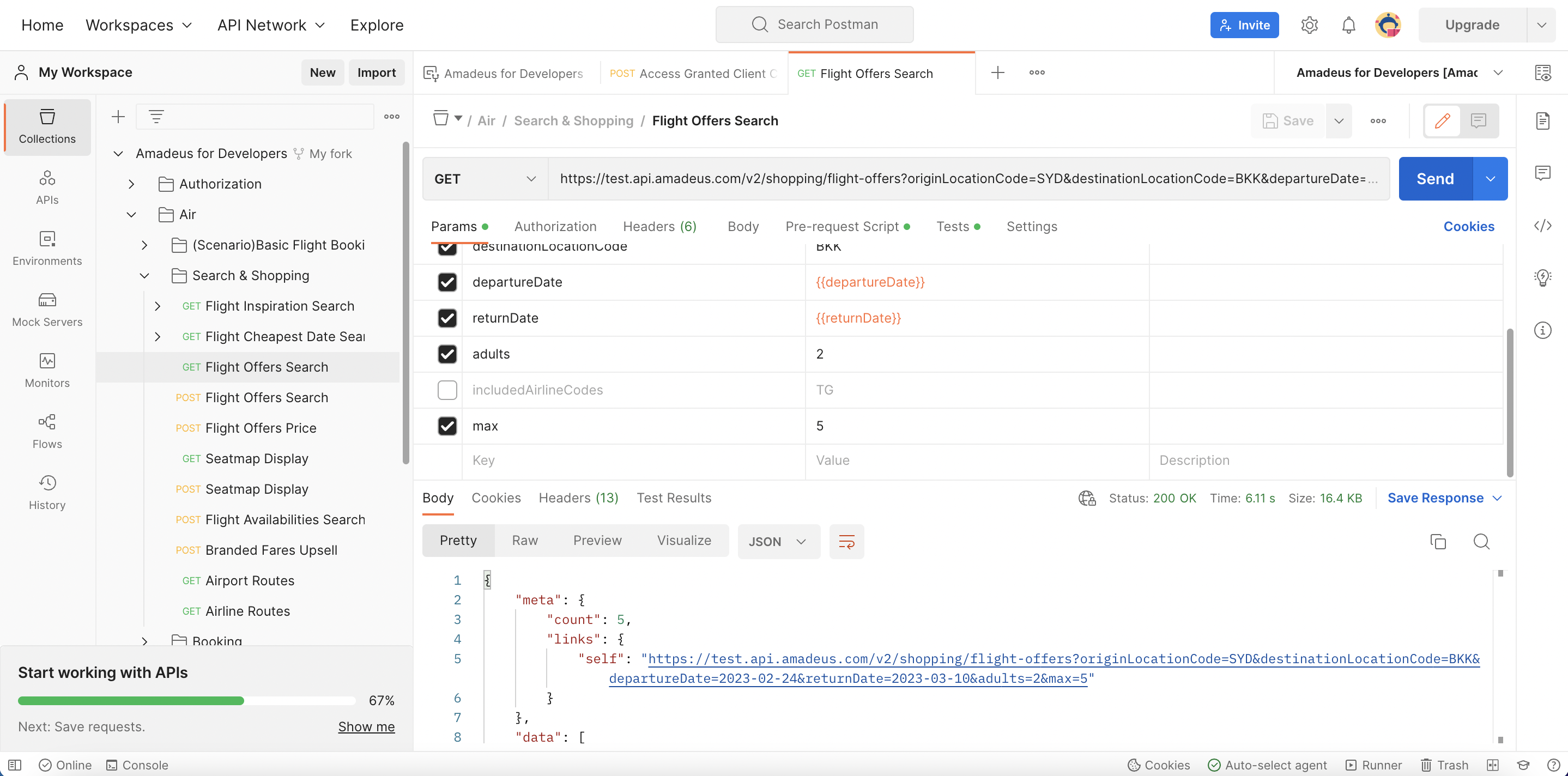Click the Invite button
1568x776 pixels.
coord(1244,25)
